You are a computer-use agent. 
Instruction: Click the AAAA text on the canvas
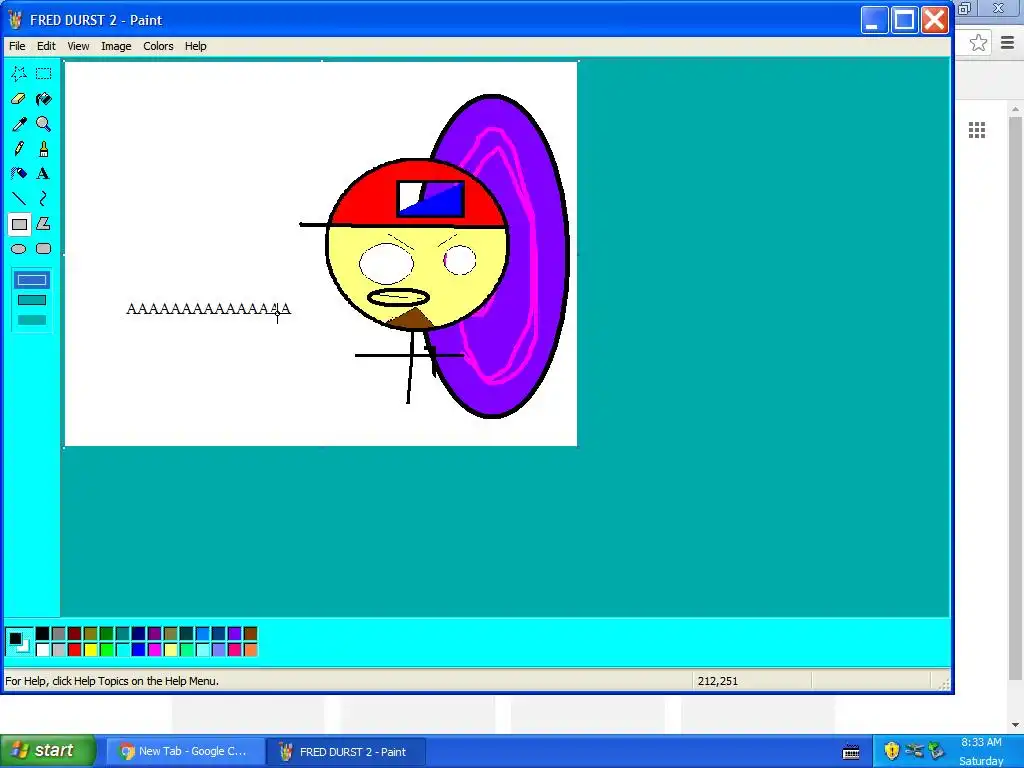[x=208, y=309]
